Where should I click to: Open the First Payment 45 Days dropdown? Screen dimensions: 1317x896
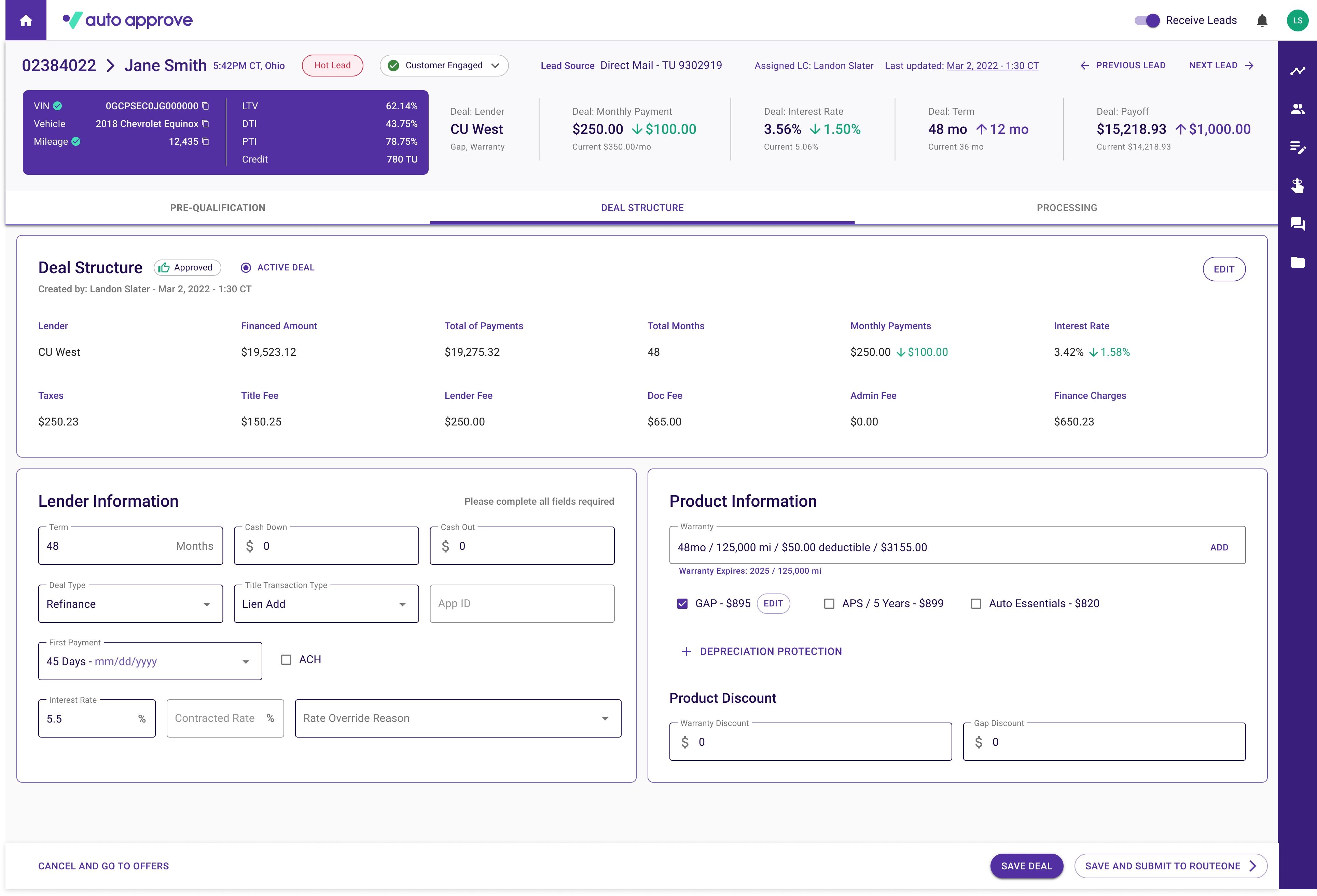[150, 661]
